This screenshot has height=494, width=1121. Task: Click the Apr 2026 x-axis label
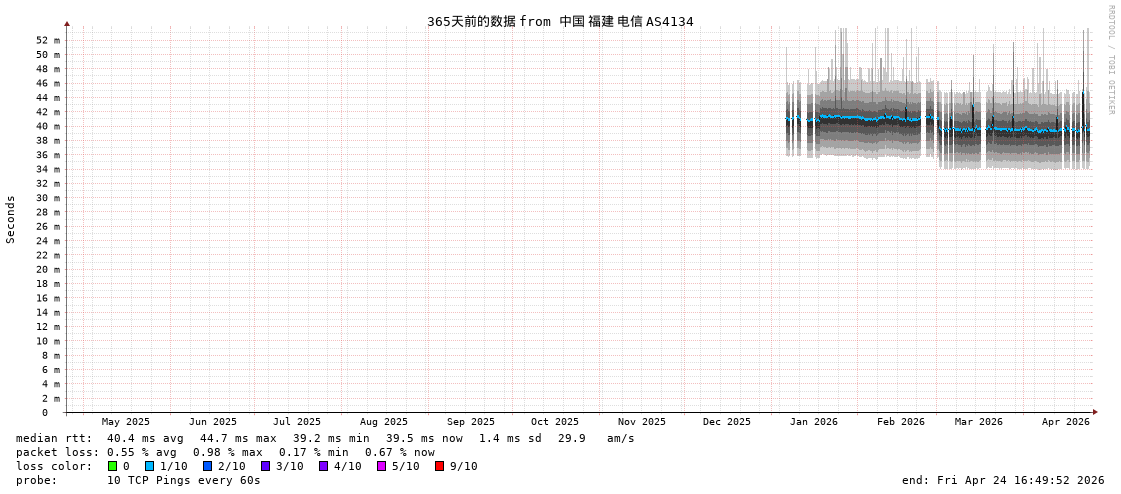[1065, 422]
